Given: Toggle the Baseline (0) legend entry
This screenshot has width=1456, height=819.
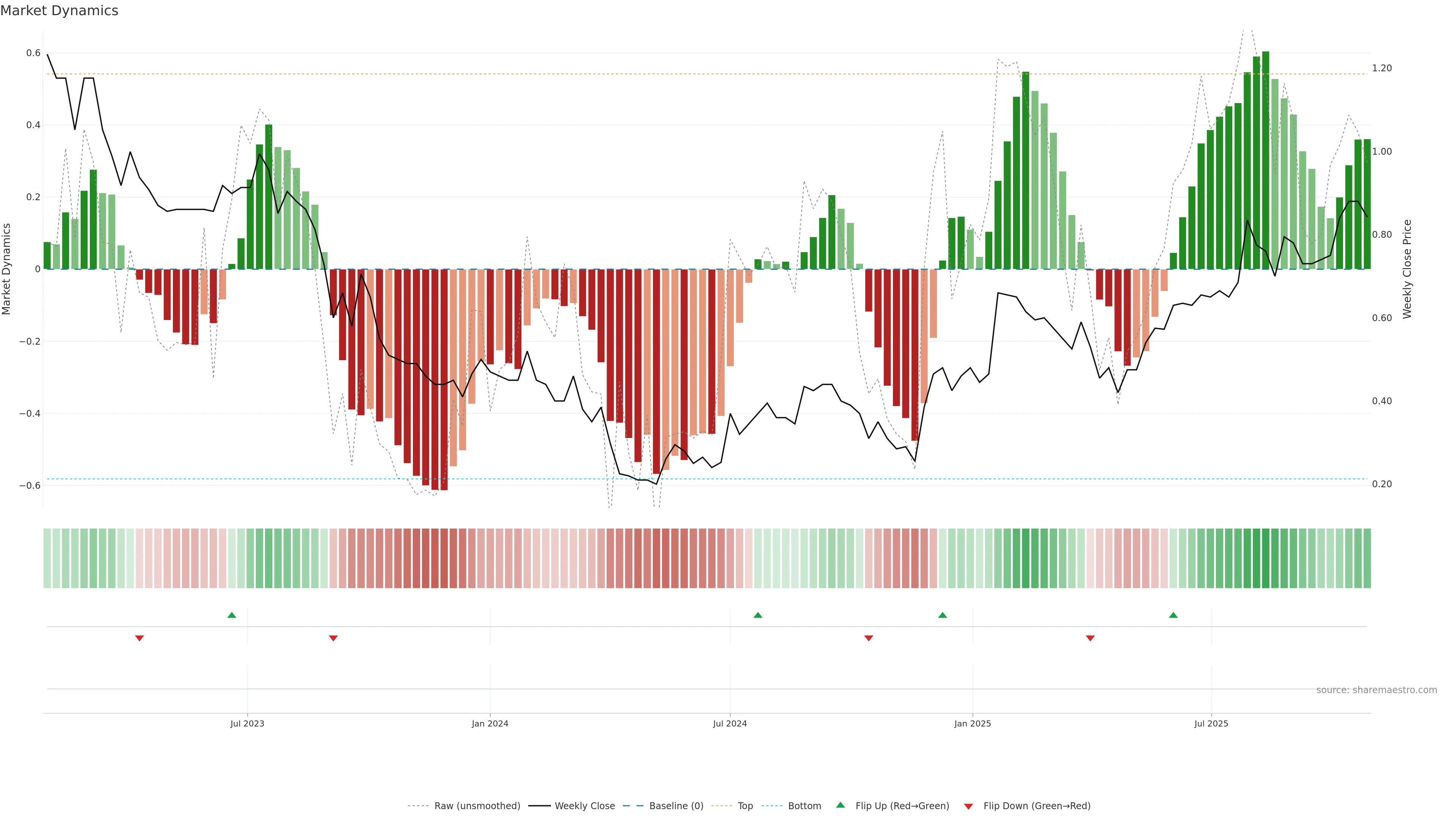Looking at the screenshot, I should [676, 806].
